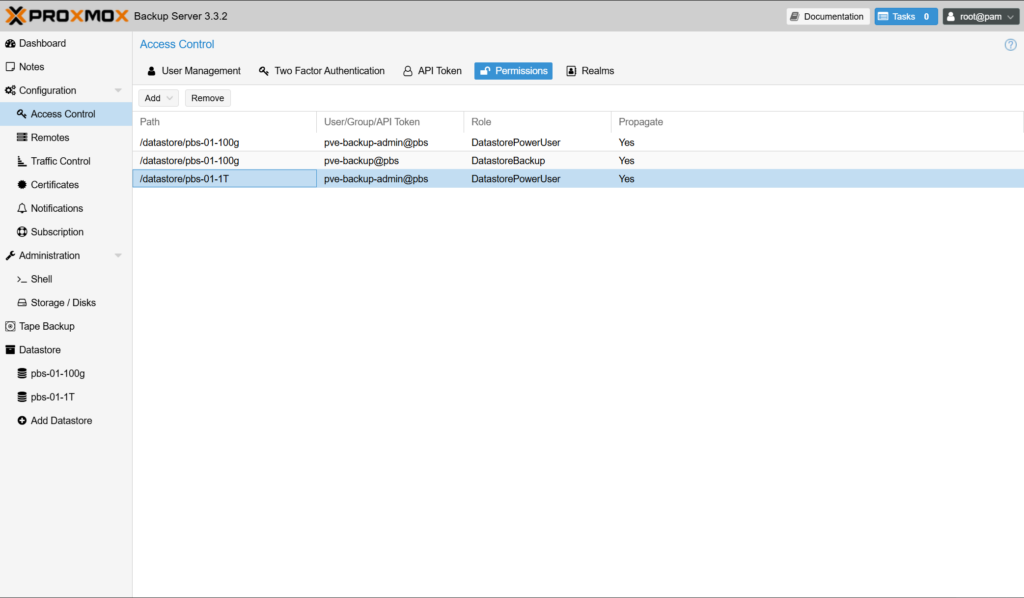Open Notifications settings

[x=57, y=208]
